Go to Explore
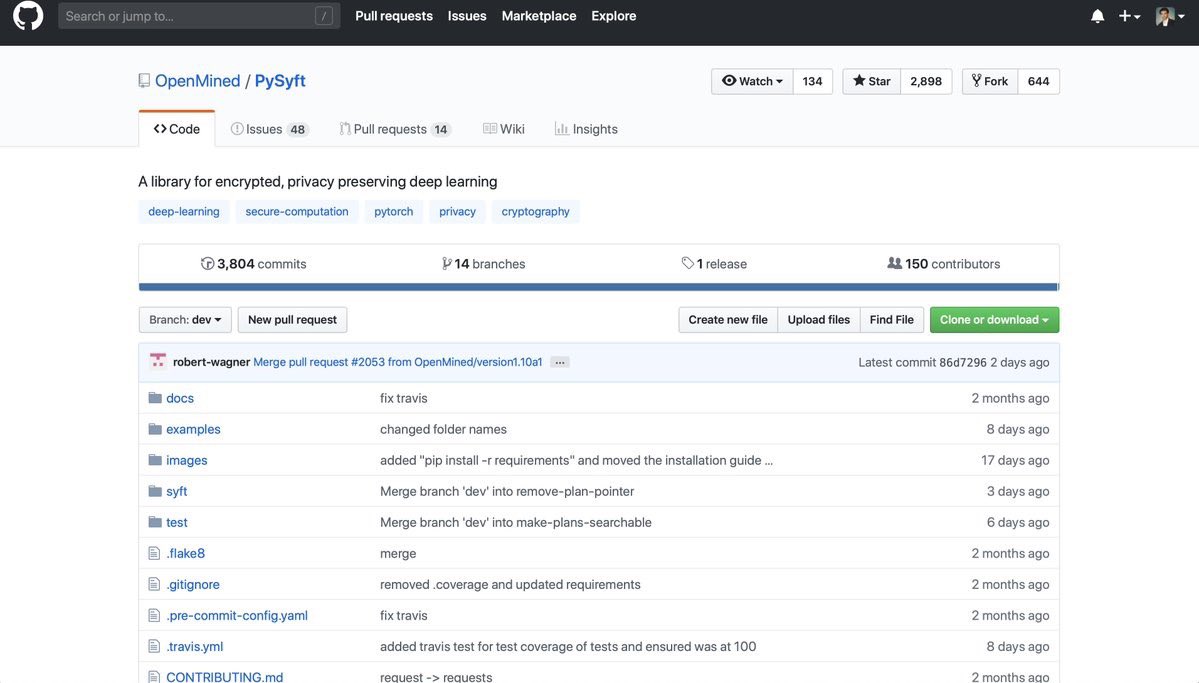The image size is (1199, 683). click(613, 16)
